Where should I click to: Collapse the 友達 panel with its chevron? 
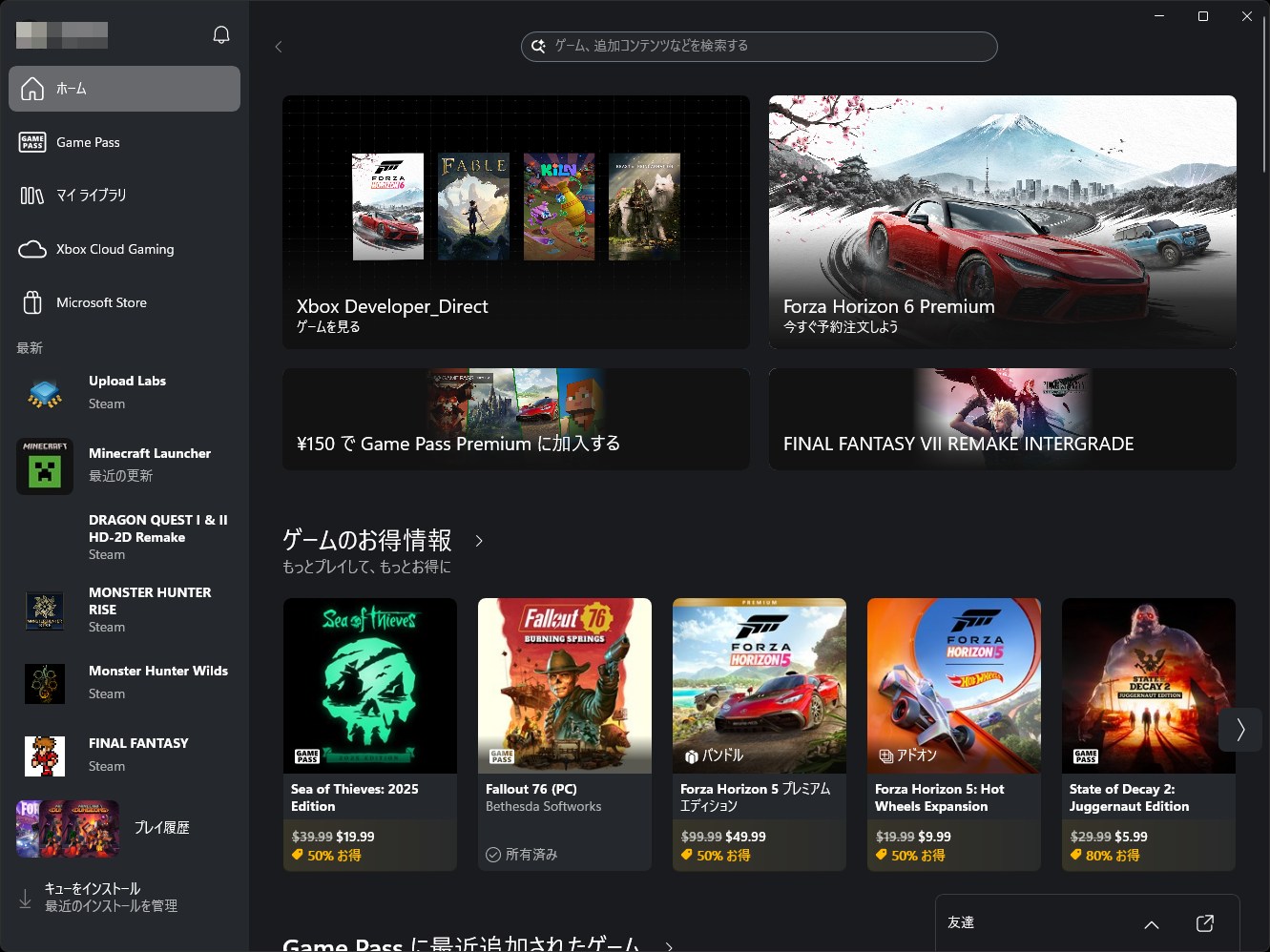tap(1151, 922)
